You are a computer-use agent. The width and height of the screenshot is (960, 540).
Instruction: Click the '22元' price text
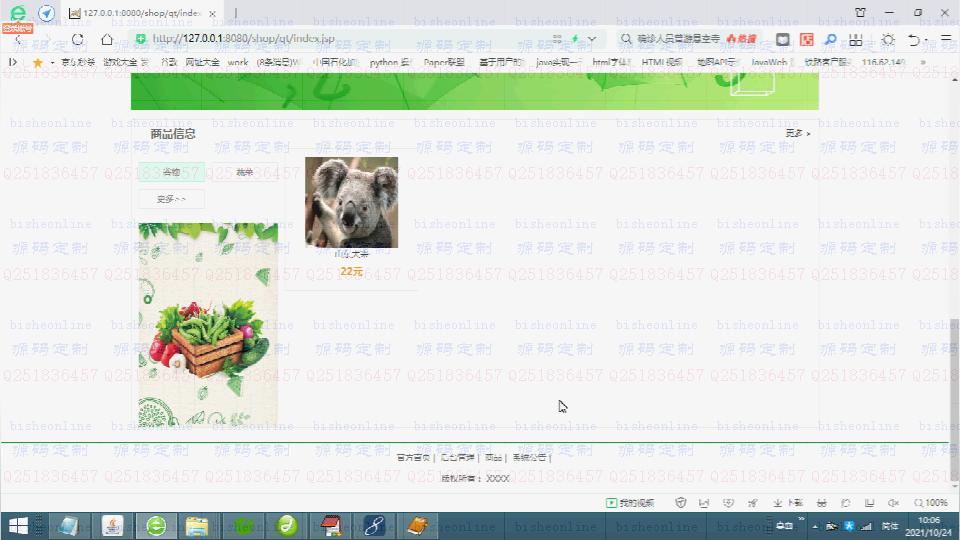pyautogui.click(x=351, y=271)
